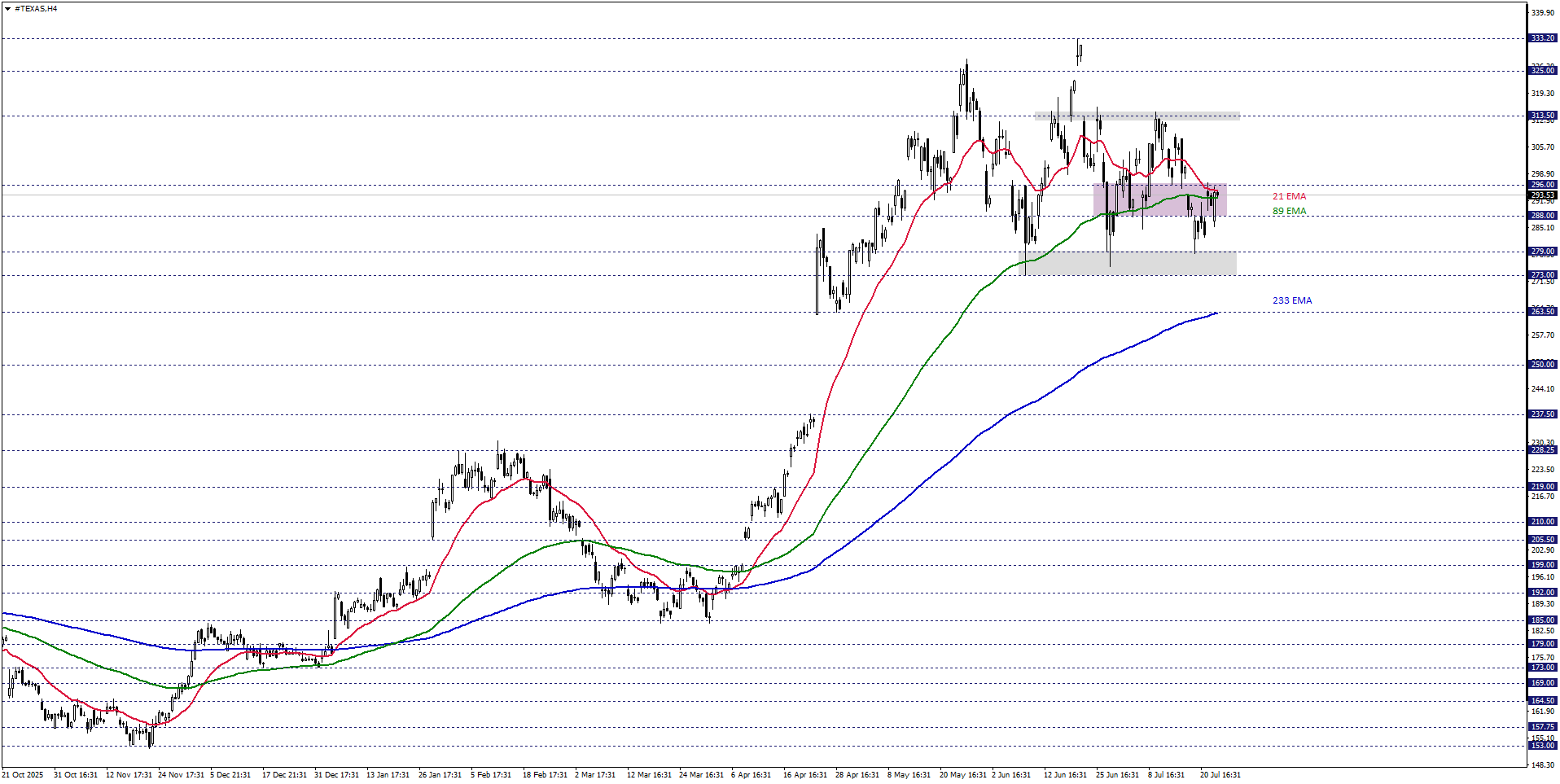This screenshot has width=1560, height=784.
Task: Click the 5 Feb 17:31 time axis label
Action: coord(491,774)
